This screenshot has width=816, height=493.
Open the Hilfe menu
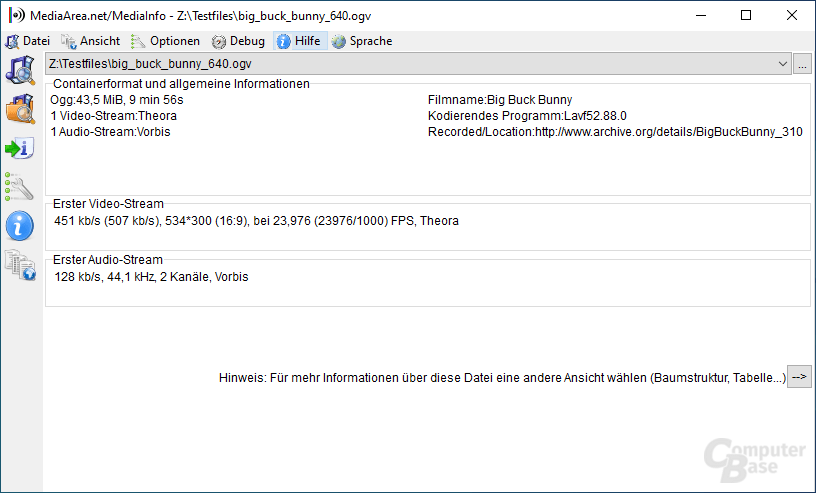point(300,41)
